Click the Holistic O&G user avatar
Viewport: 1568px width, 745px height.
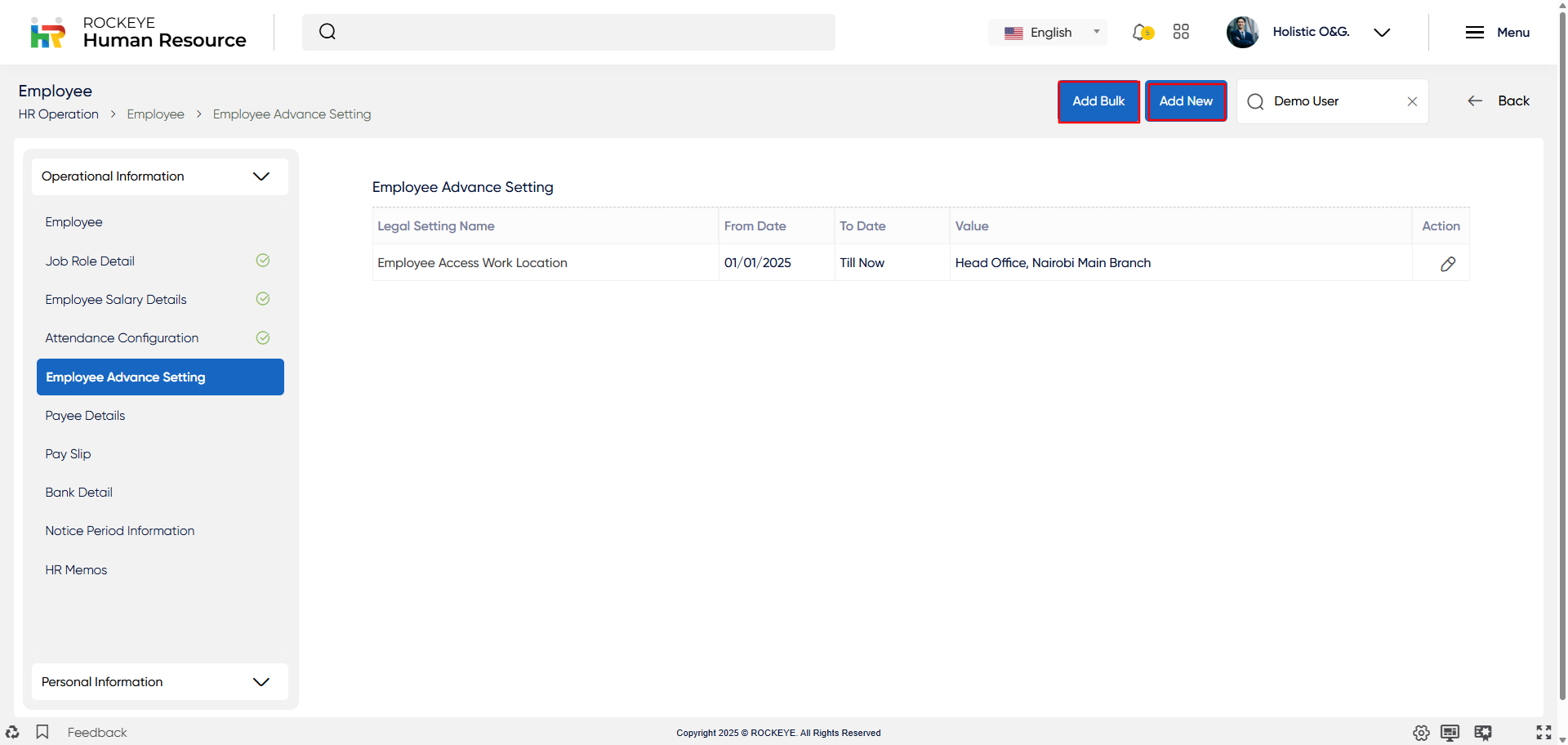pyautogui.click(x=1243, y=32)
